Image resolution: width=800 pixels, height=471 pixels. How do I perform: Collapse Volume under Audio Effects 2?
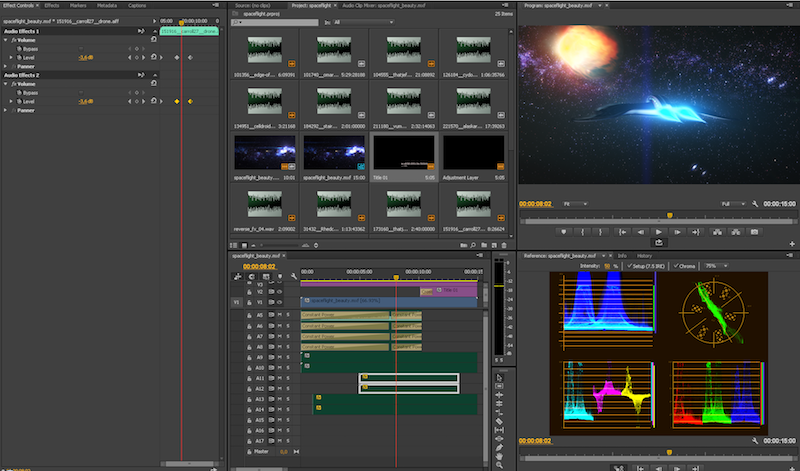coord(6,84)
